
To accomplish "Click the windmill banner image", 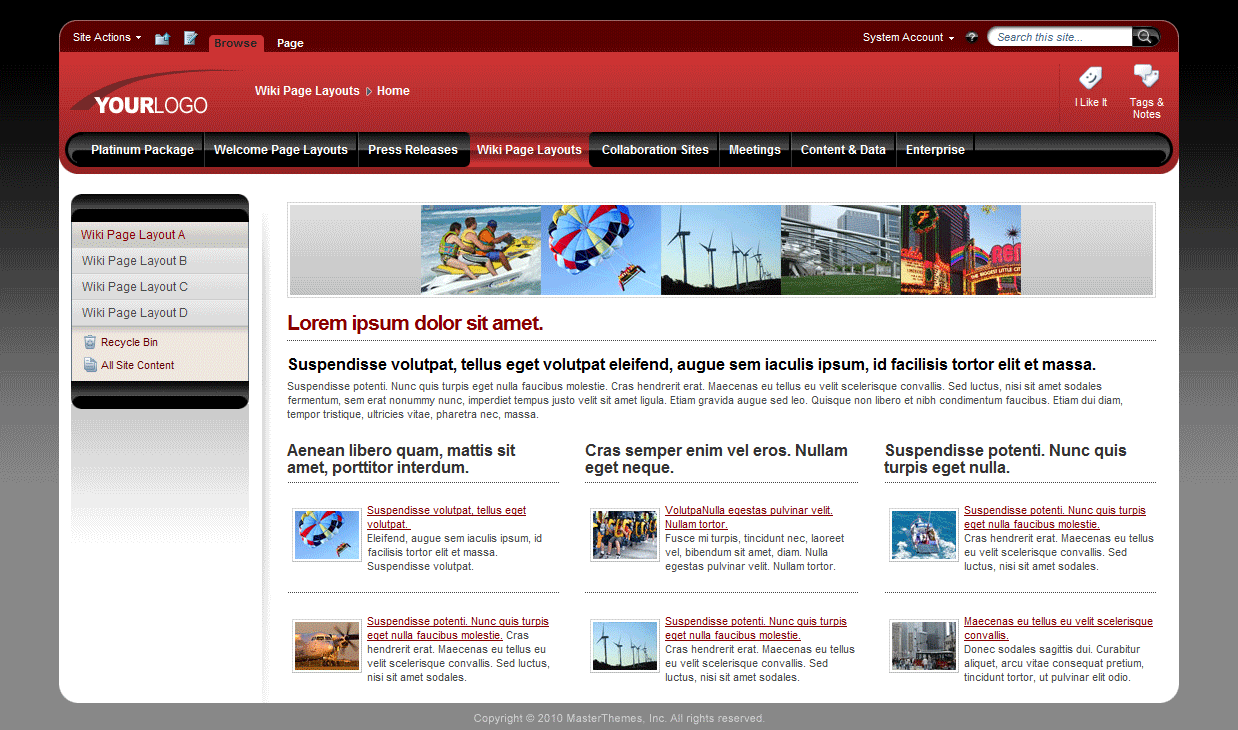I will click(x=720, y=250).
